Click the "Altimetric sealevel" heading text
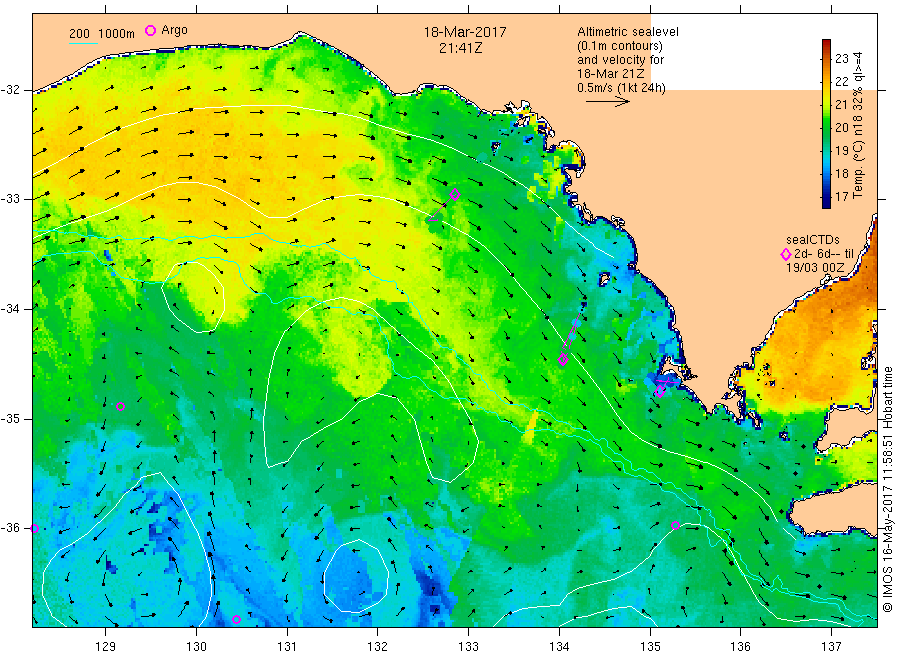 pyautogui.click(x=628, y=32)
